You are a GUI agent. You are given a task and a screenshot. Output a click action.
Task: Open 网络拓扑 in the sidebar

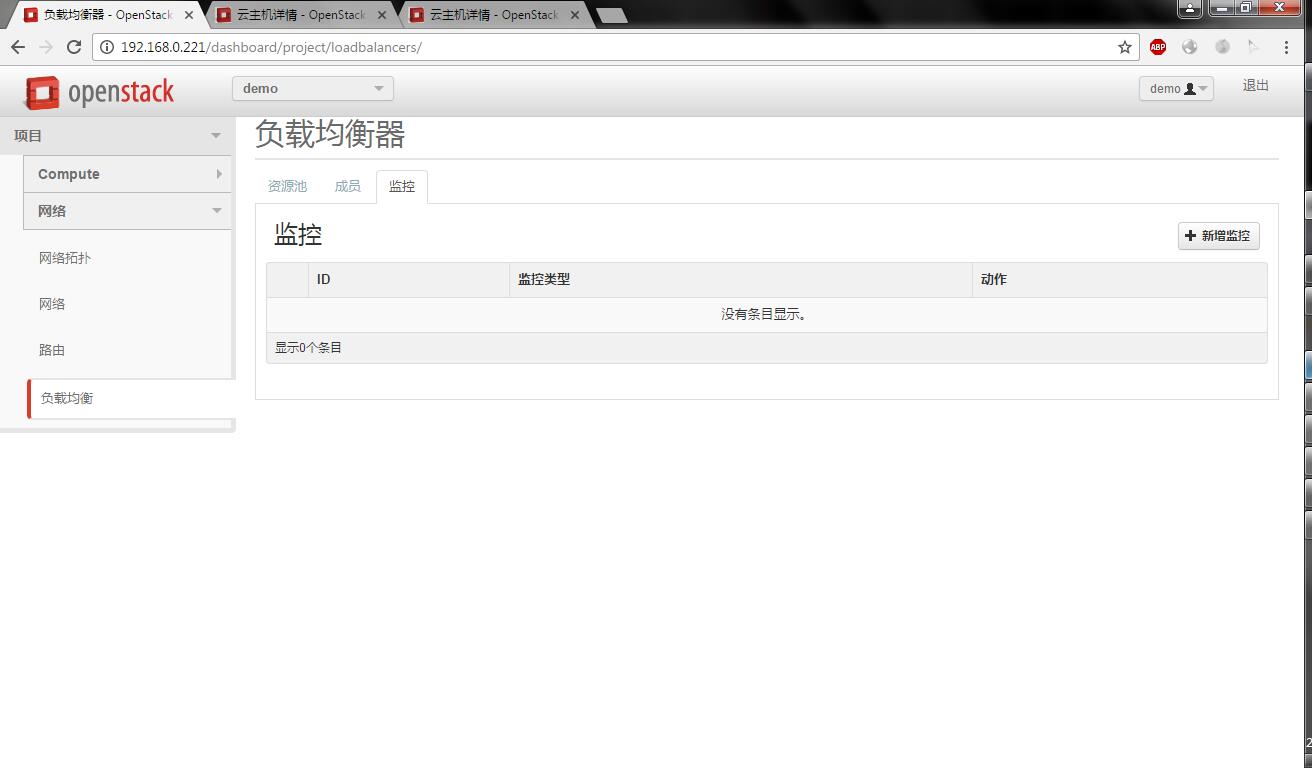click(x=65, y=258)
